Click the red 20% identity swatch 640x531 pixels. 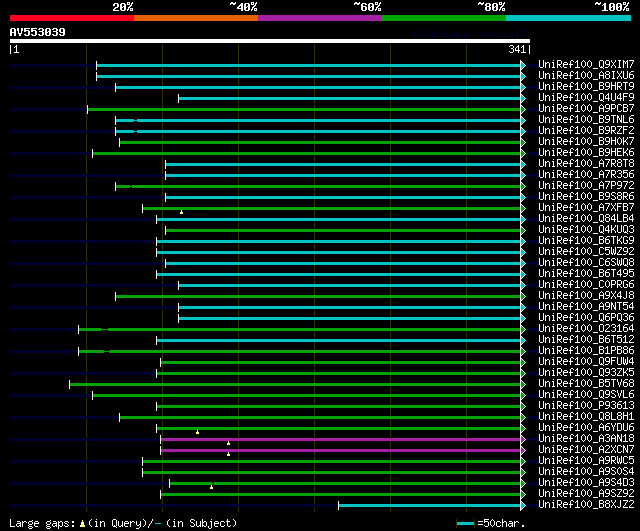click(72, 18)
